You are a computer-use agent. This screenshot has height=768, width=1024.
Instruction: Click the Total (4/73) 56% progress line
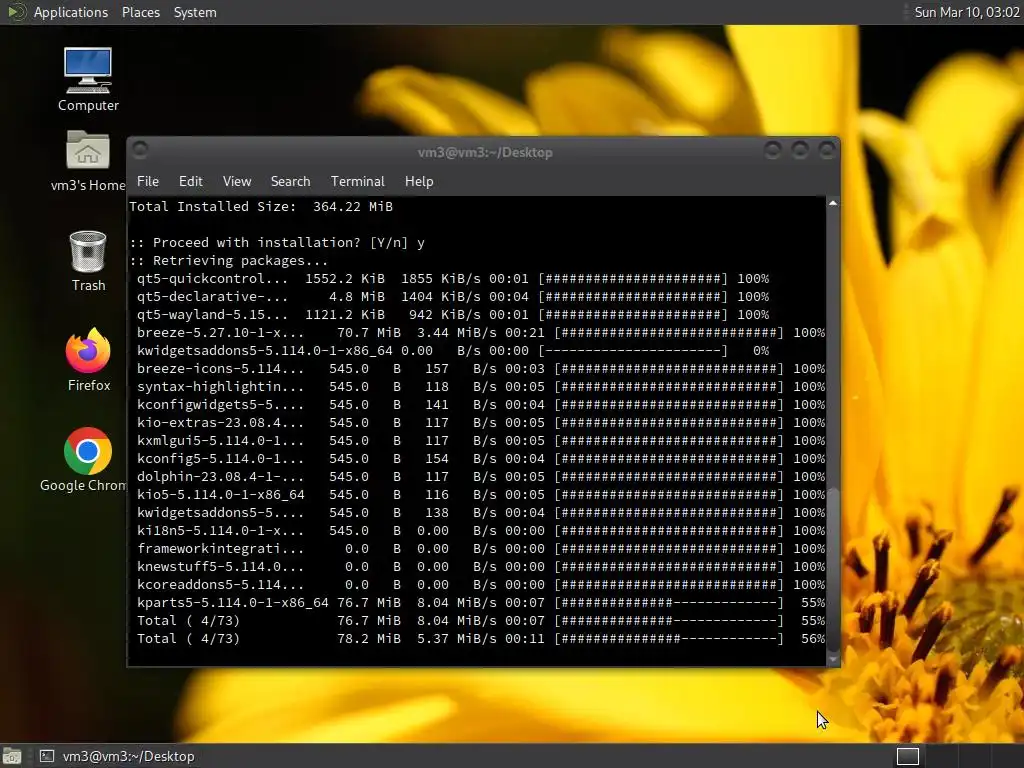(481, 639)
